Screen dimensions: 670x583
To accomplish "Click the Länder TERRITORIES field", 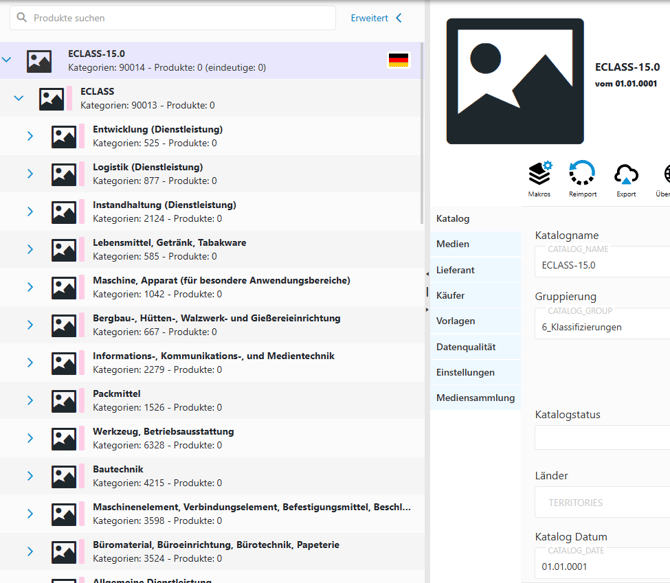I will pos(602,502).
